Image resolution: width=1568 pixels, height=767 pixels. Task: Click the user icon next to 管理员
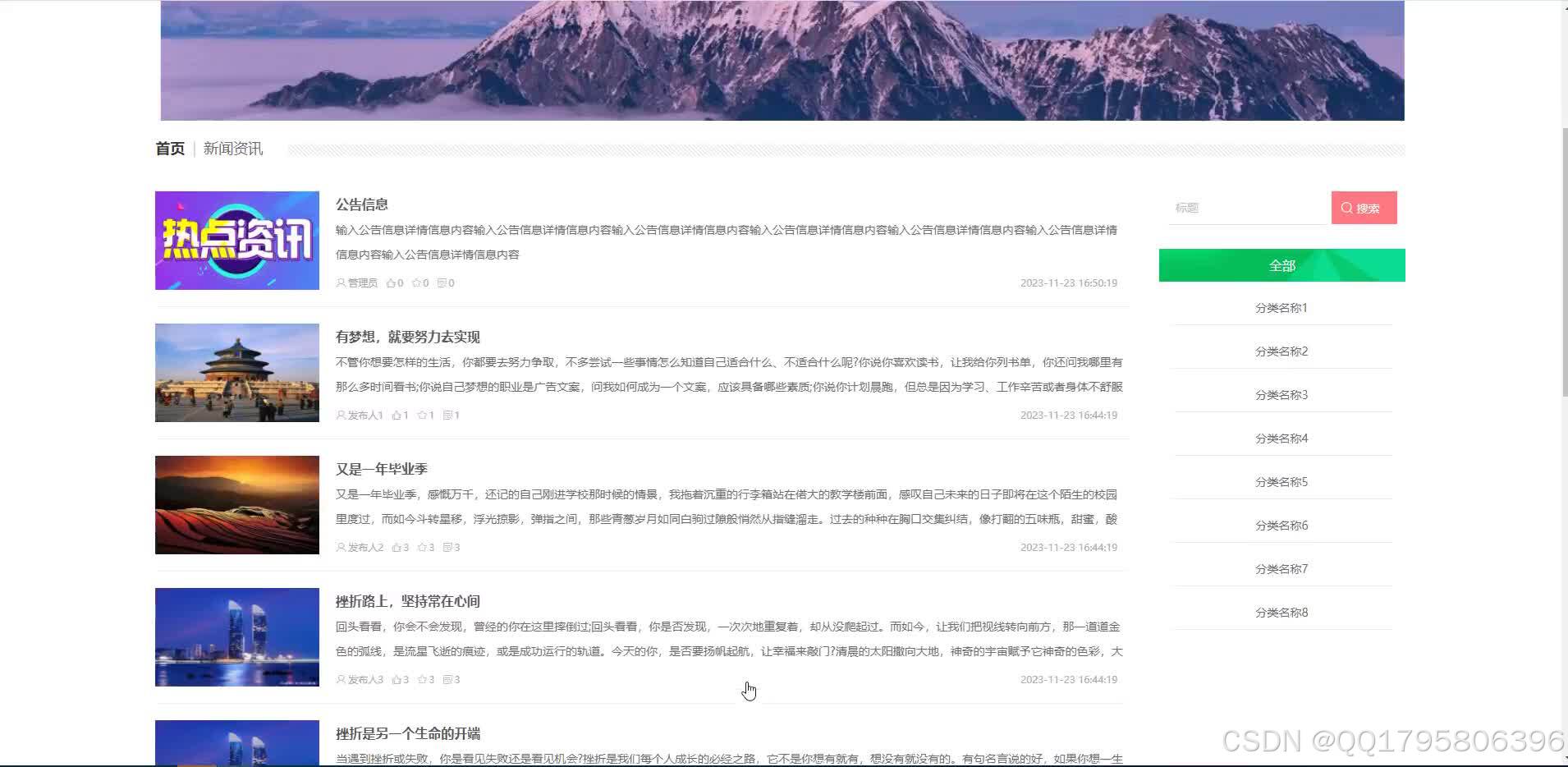coord(339,282)
